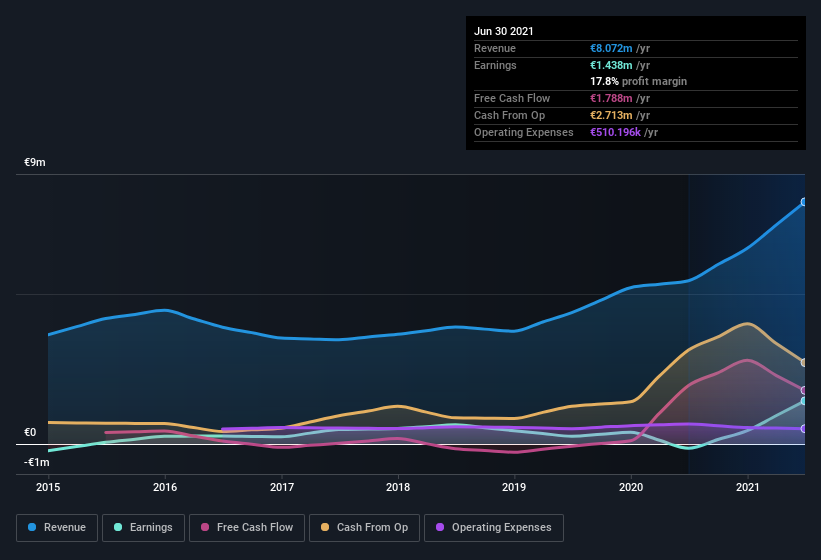
Task: Click the Free Cash Flow endpoint marker
Action: 804,390
